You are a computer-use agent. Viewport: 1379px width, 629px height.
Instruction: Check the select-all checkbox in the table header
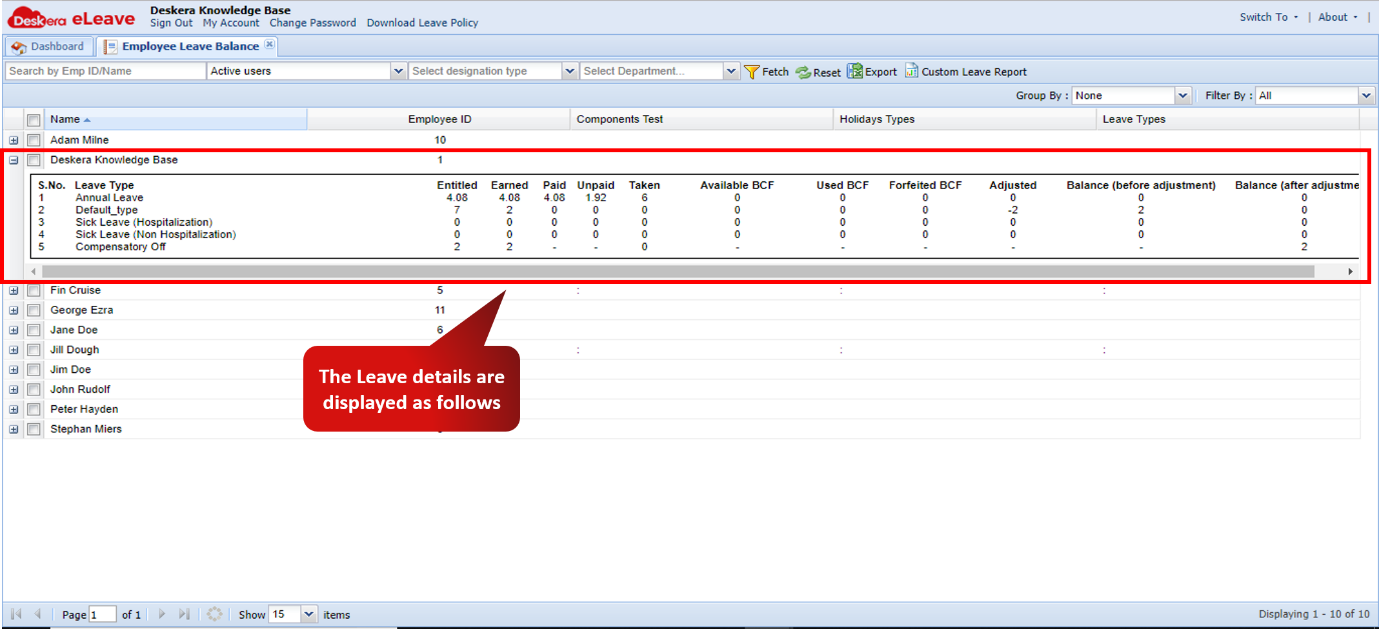33,119
